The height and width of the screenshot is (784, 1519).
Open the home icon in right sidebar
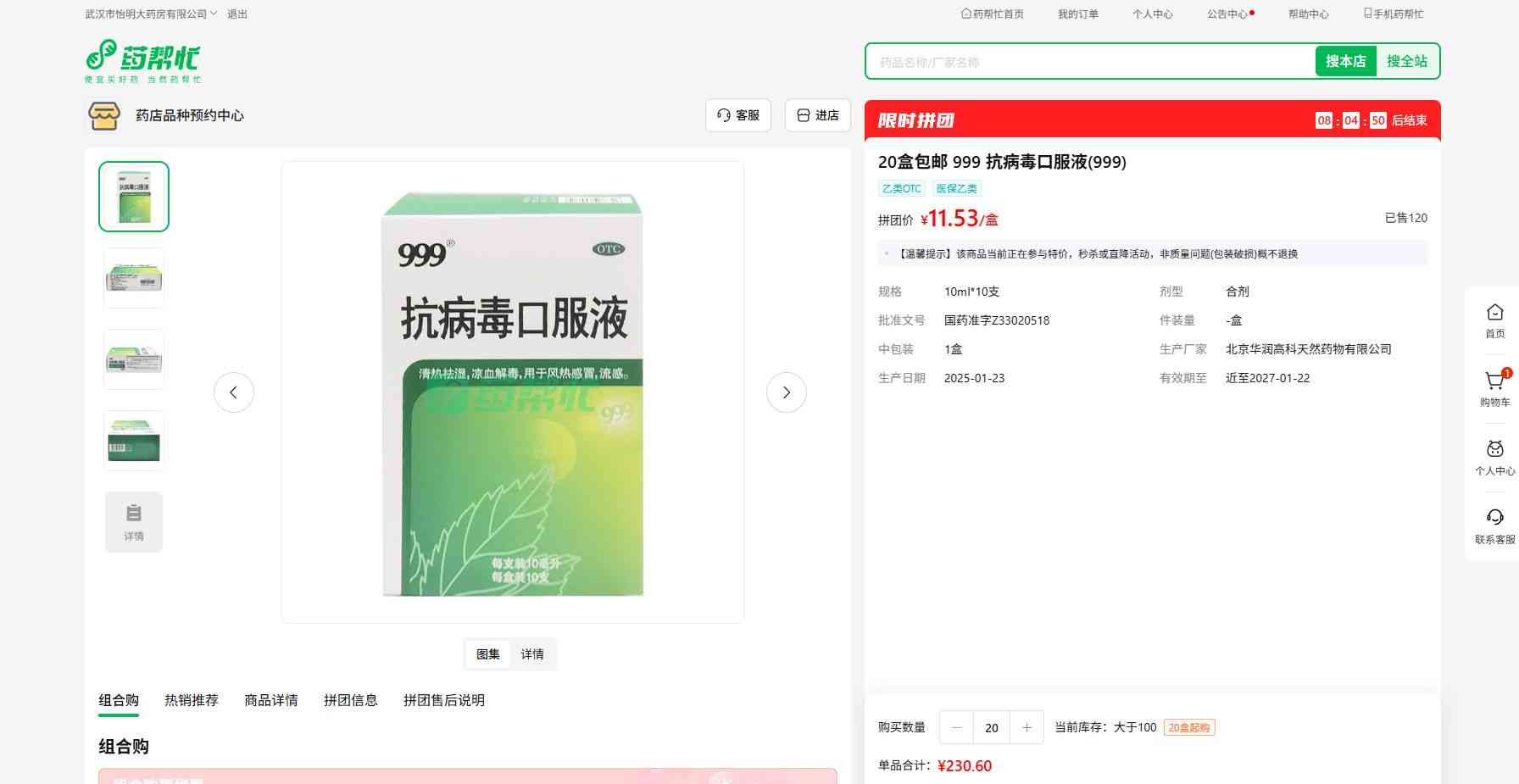coord(1494,314)
